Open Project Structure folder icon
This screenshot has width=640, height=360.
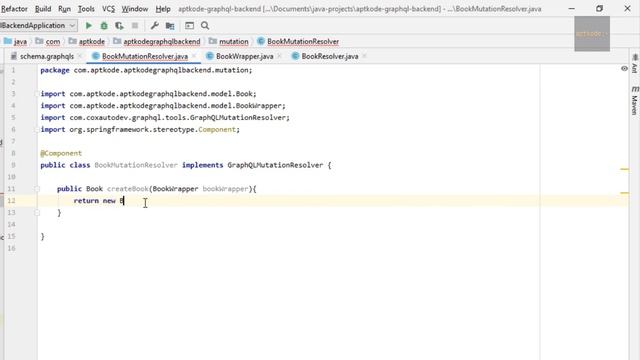pos(170,26)
